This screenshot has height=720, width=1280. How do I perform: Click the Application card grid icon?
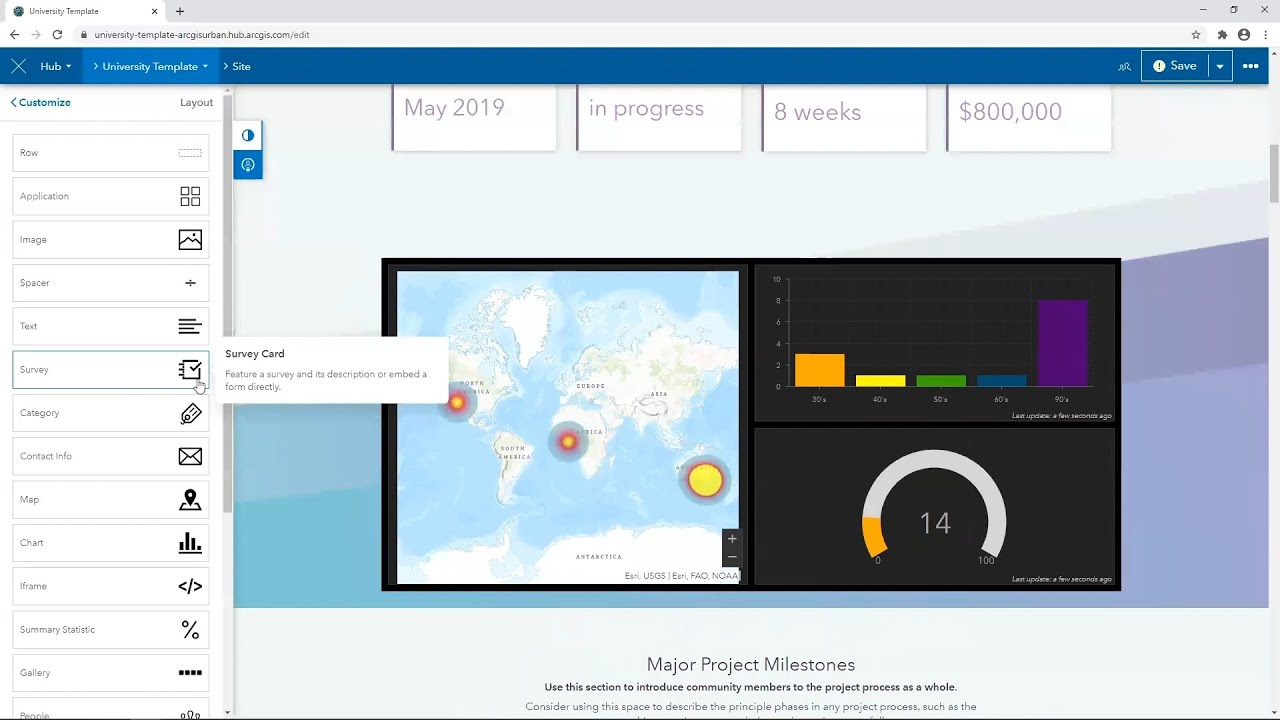coord(190,196)
